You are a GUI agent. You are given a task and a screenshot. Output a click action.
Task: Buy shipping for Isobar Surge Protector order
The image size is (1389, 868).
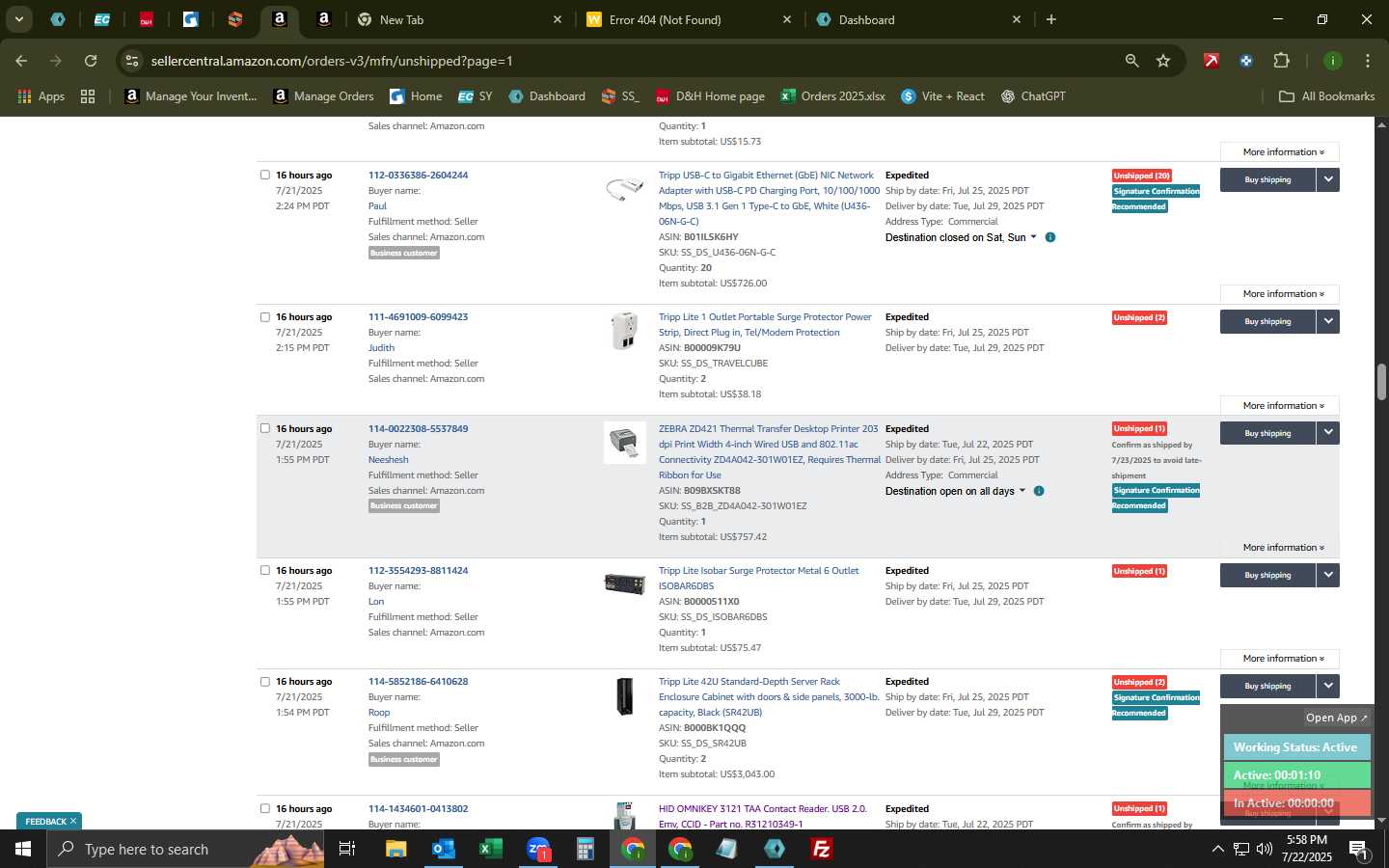click(1267, 575)
